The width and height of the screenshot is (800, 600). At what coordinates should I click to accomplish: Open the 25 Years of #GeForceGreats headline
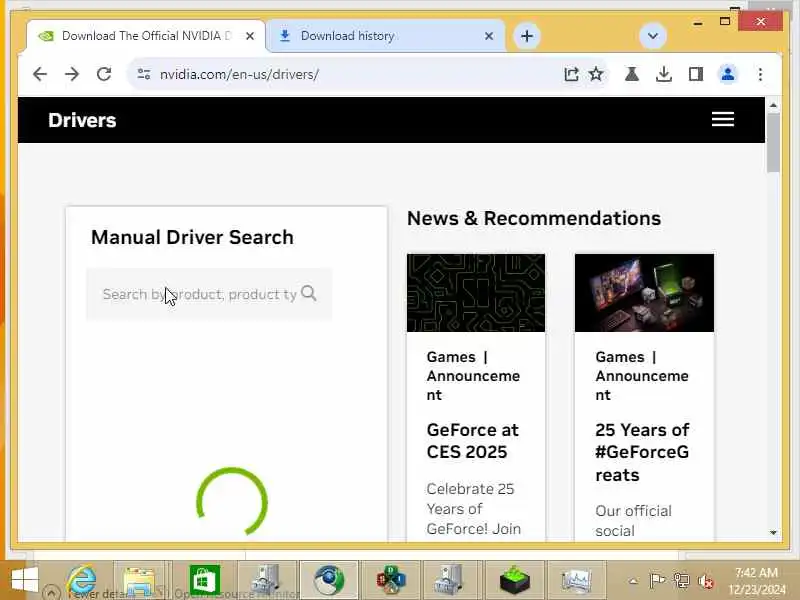642,452
